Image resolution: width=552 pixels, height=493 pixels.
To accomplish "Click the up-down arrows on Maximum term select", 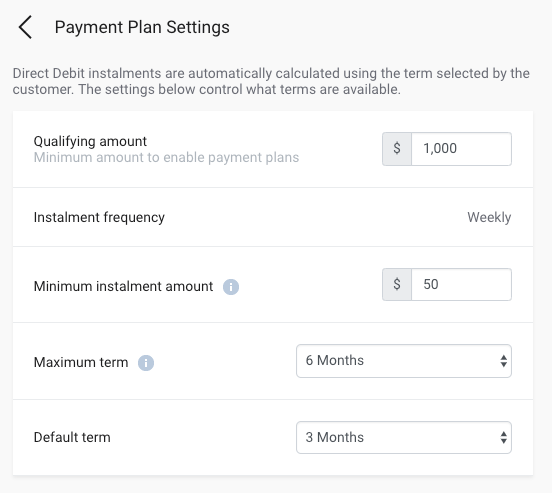I will pyautogui.click(x=503, y=361).
